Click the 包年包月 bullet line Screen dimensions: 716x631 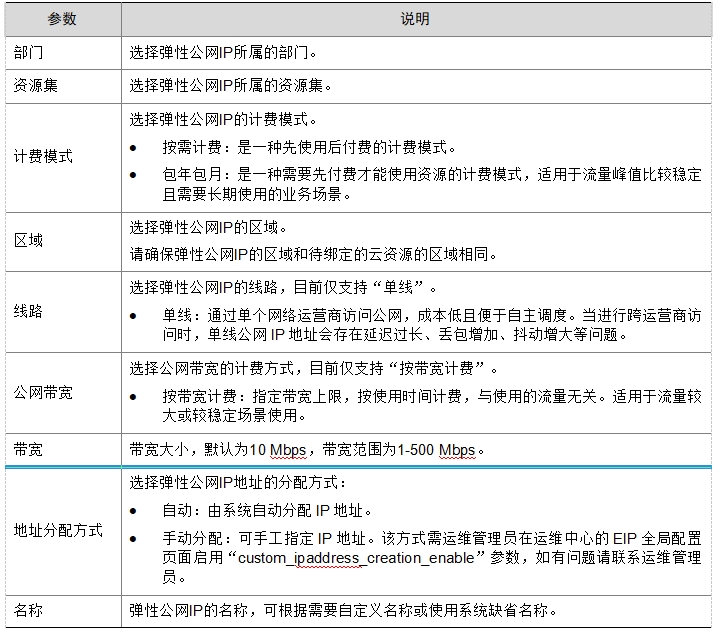432,184
